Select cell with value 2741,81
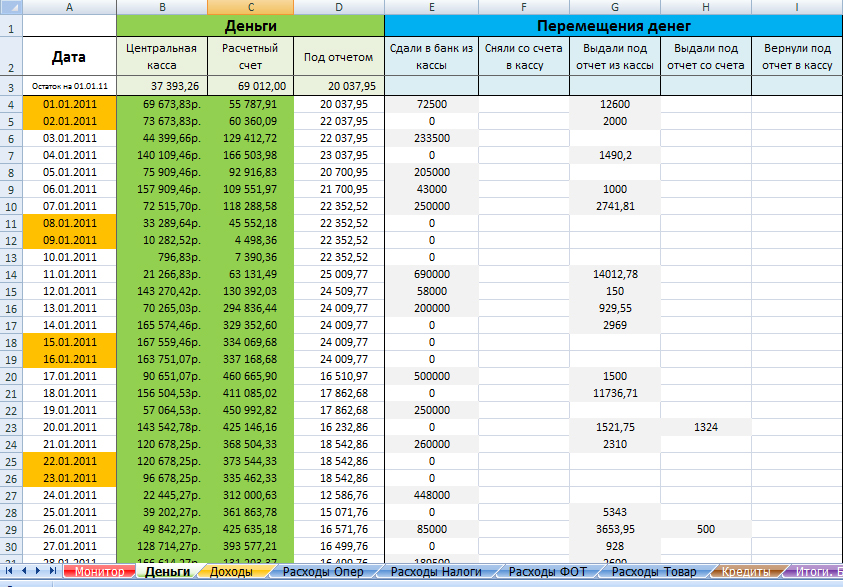 [x=615, y=206]
